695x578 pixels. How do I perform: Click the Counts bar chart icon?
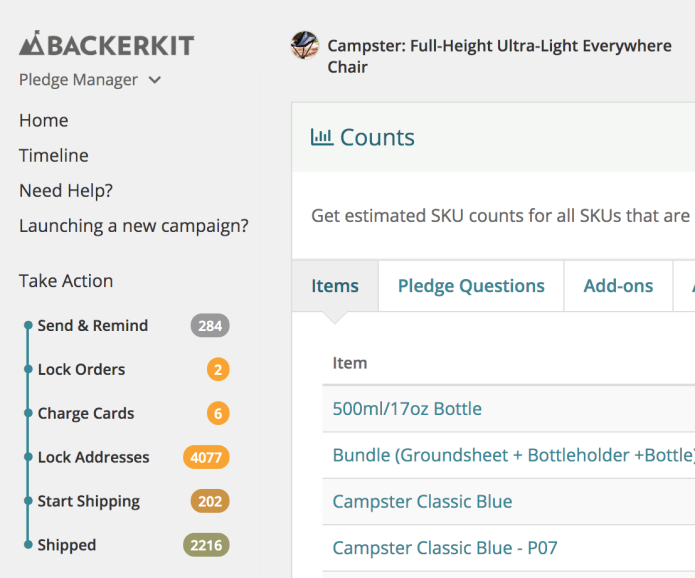[322, 137]
